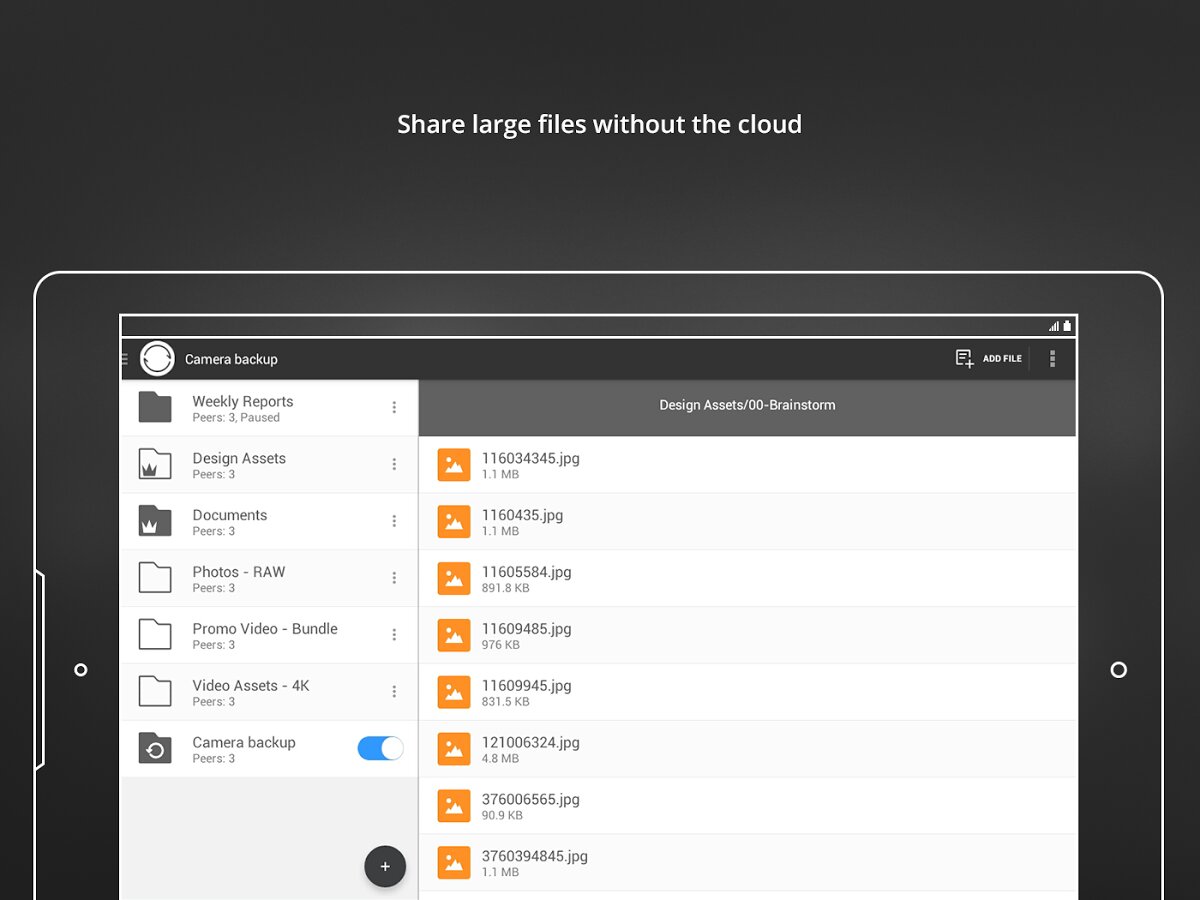Click the signal strength status icon
This screenshot has height=900, width=1200.
1054,326
